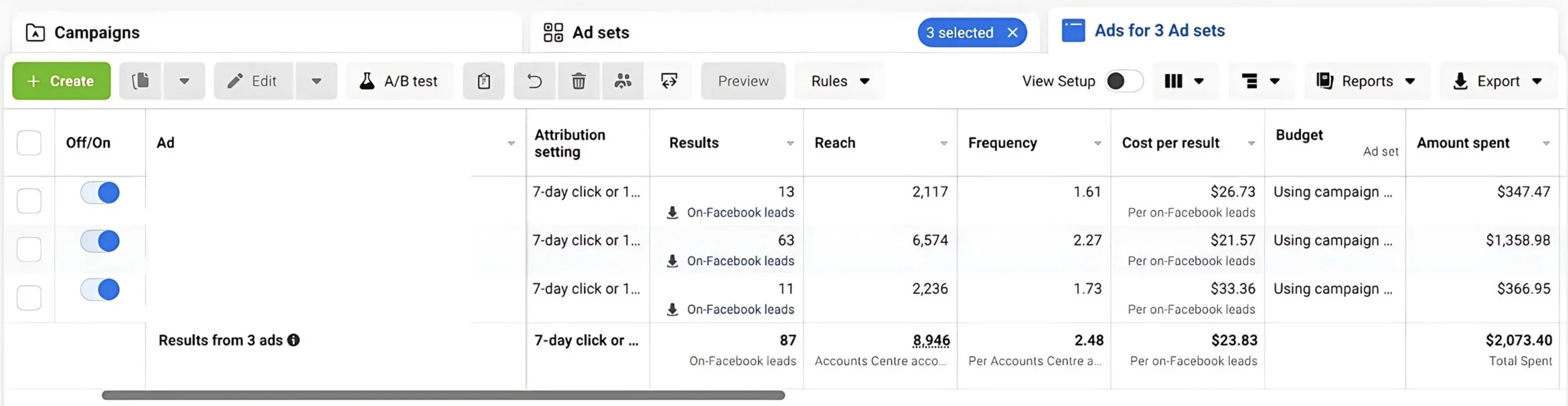Expand the Rules dropdown
The height and width of the screenshot is (406, 1568).
840,81
